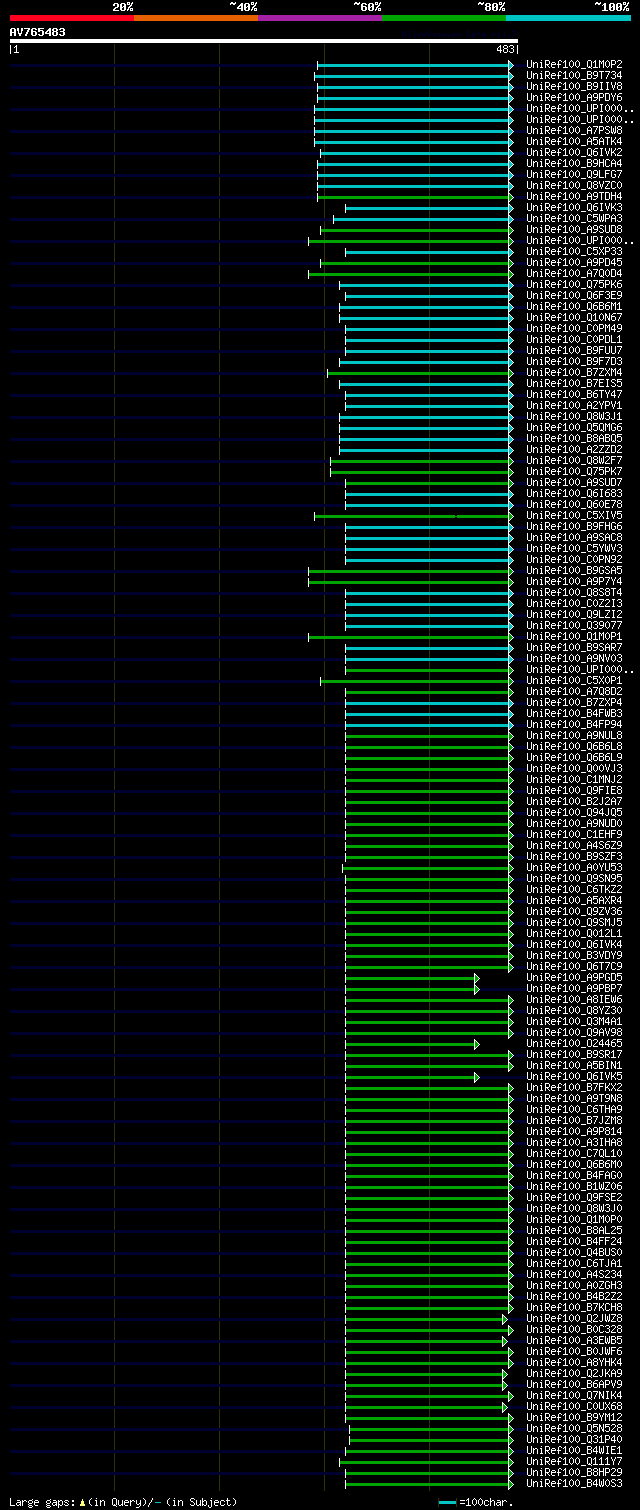Select the UniRef100_Q5N528 label
Viewport: 640px width, 1510px height.
click(x=574, y=1428)
